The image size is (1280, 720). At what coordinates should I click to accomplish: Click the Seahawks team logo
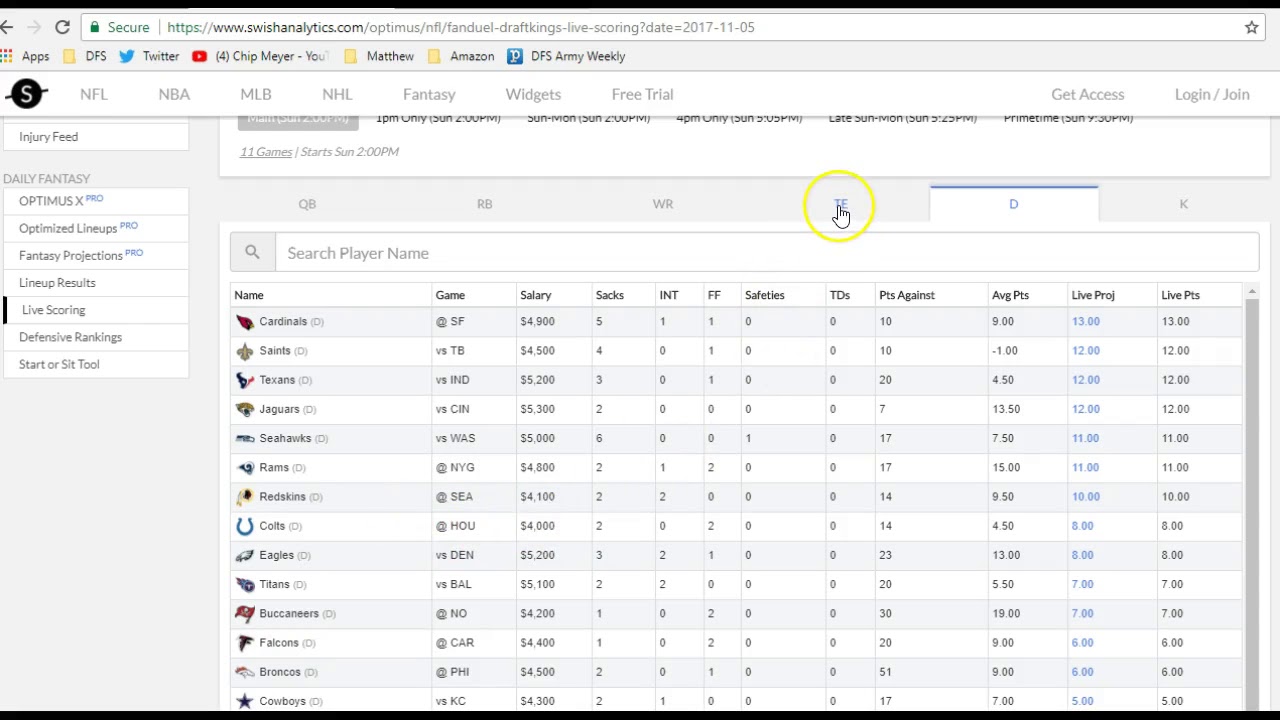(x=245, y=438)
